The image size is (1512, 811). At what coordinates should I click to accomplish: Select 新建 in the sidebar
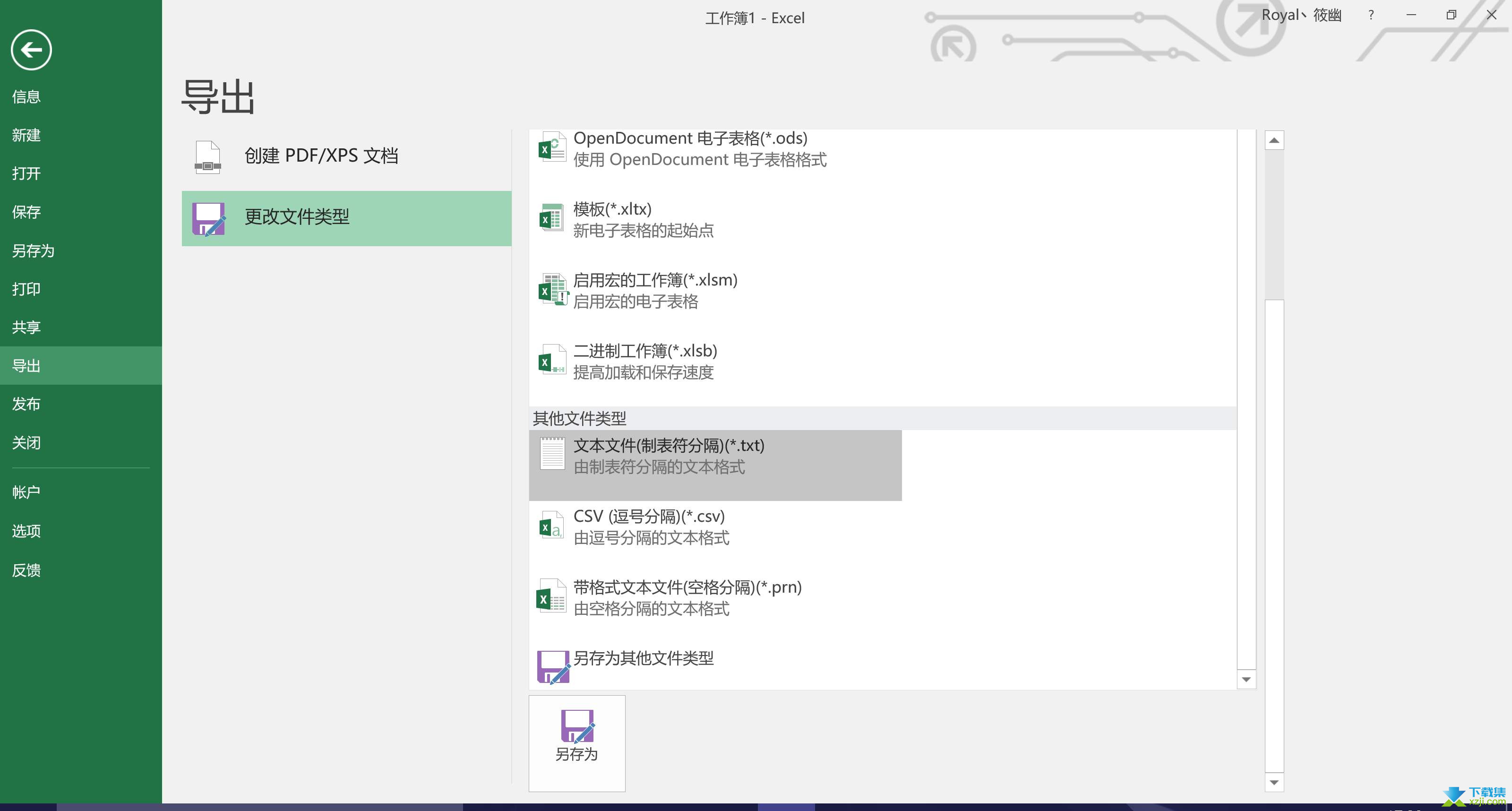click(81, 135)
